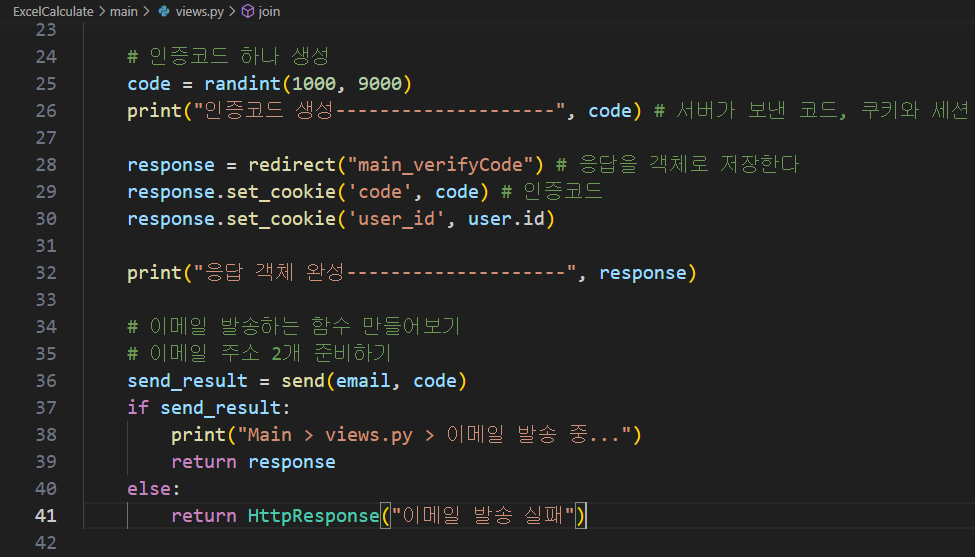Click comment "# 인증코드 하나 생성"
975x557 pixels.
point(228,57)
